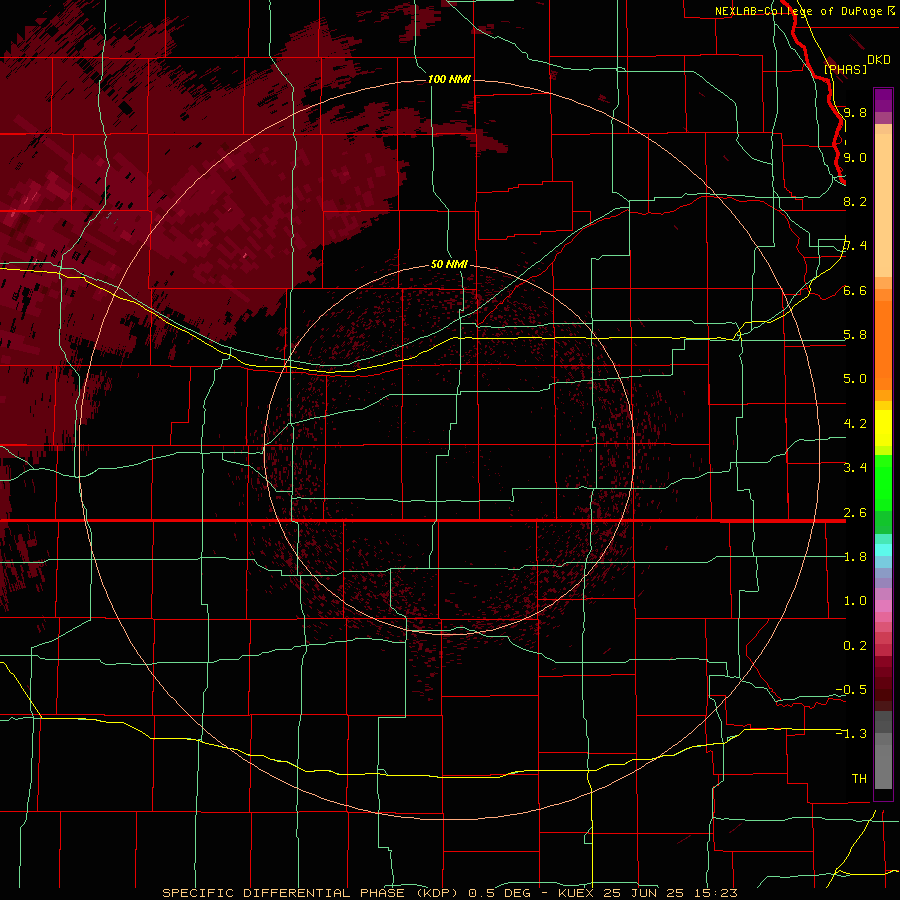The width and height of the screenshot is (900, 900).
Task: Click the -0.5 legend value
Action: 851,690
